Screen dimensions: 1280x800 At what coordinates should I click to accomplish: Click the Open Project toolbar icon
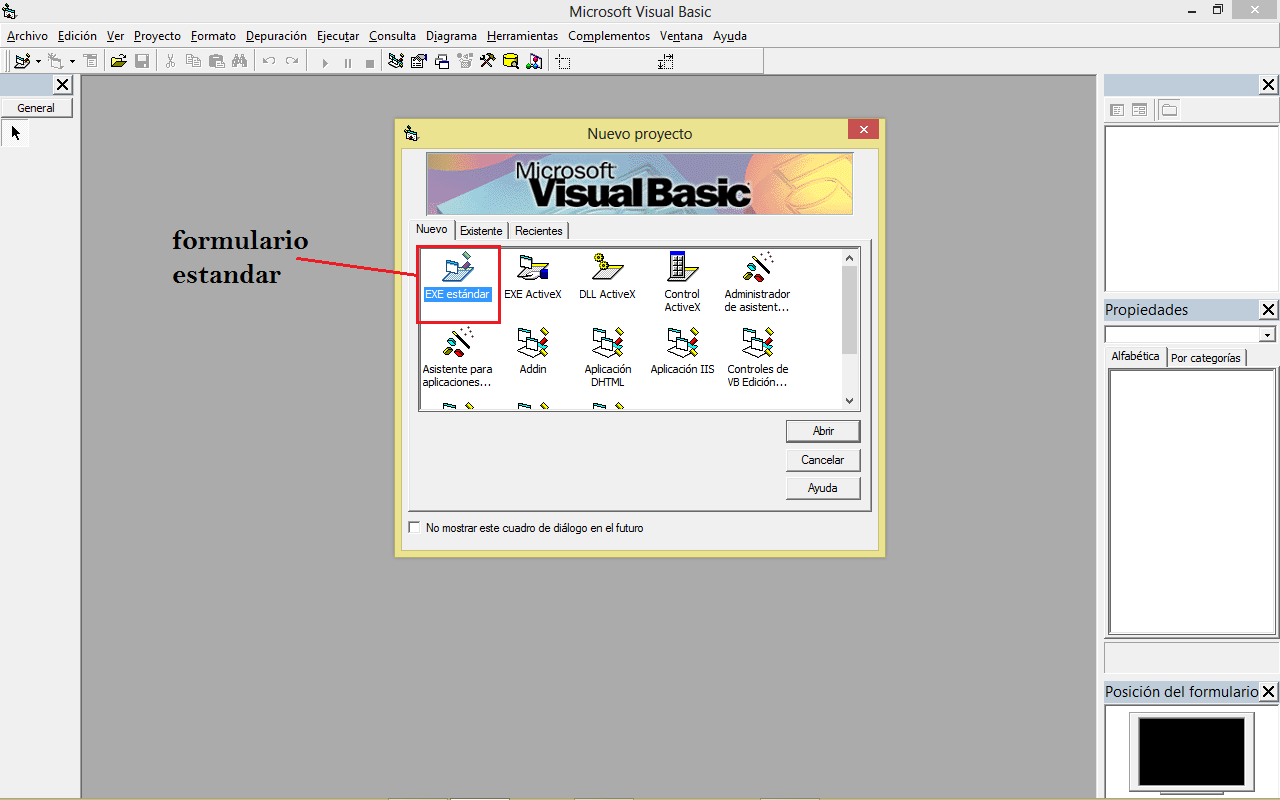click(x=119, y=60)
